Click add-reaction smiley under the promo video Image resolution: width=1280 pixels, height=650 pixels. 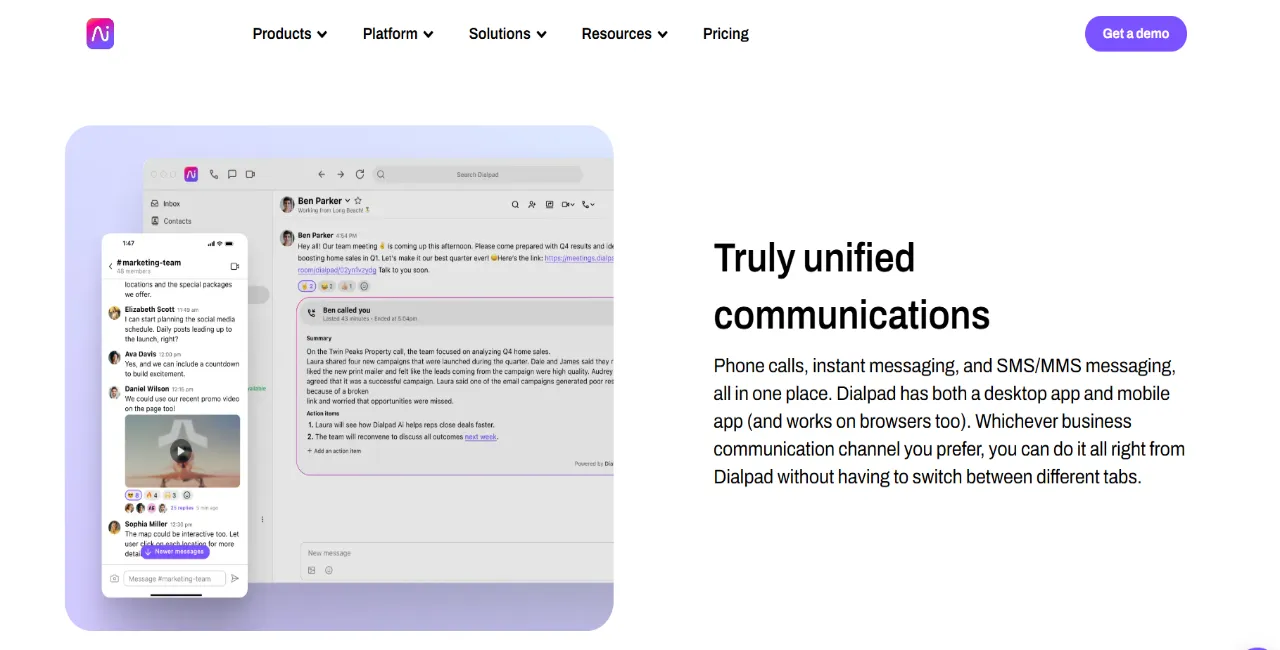point(187,495)
